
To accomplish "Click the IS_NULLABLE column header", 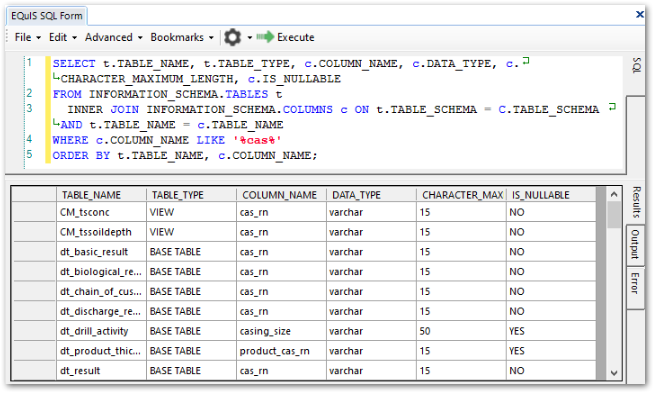I will coord(551,195).
